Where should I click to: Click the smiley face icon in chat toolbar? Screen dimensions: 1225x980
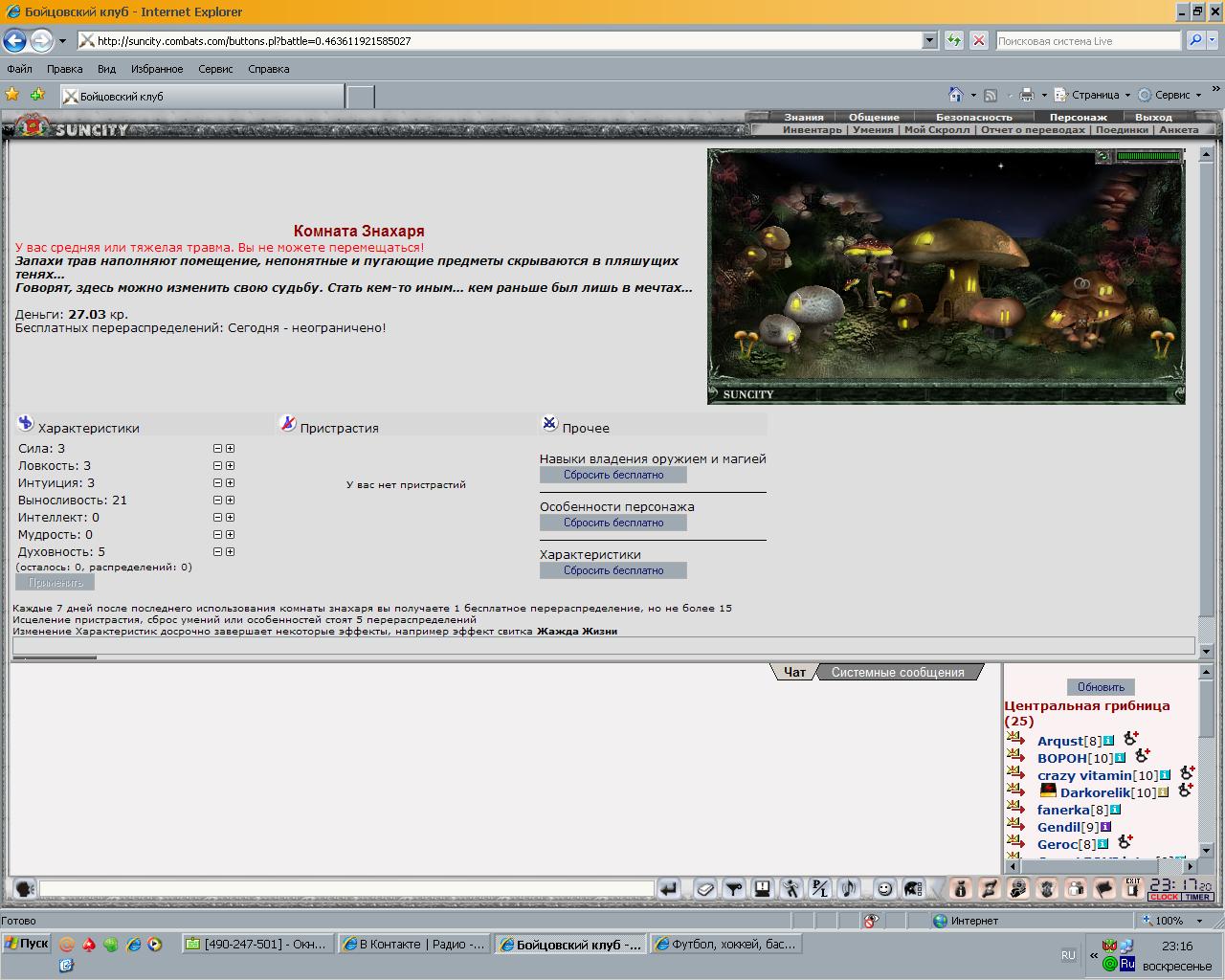(x=885, y=889)
